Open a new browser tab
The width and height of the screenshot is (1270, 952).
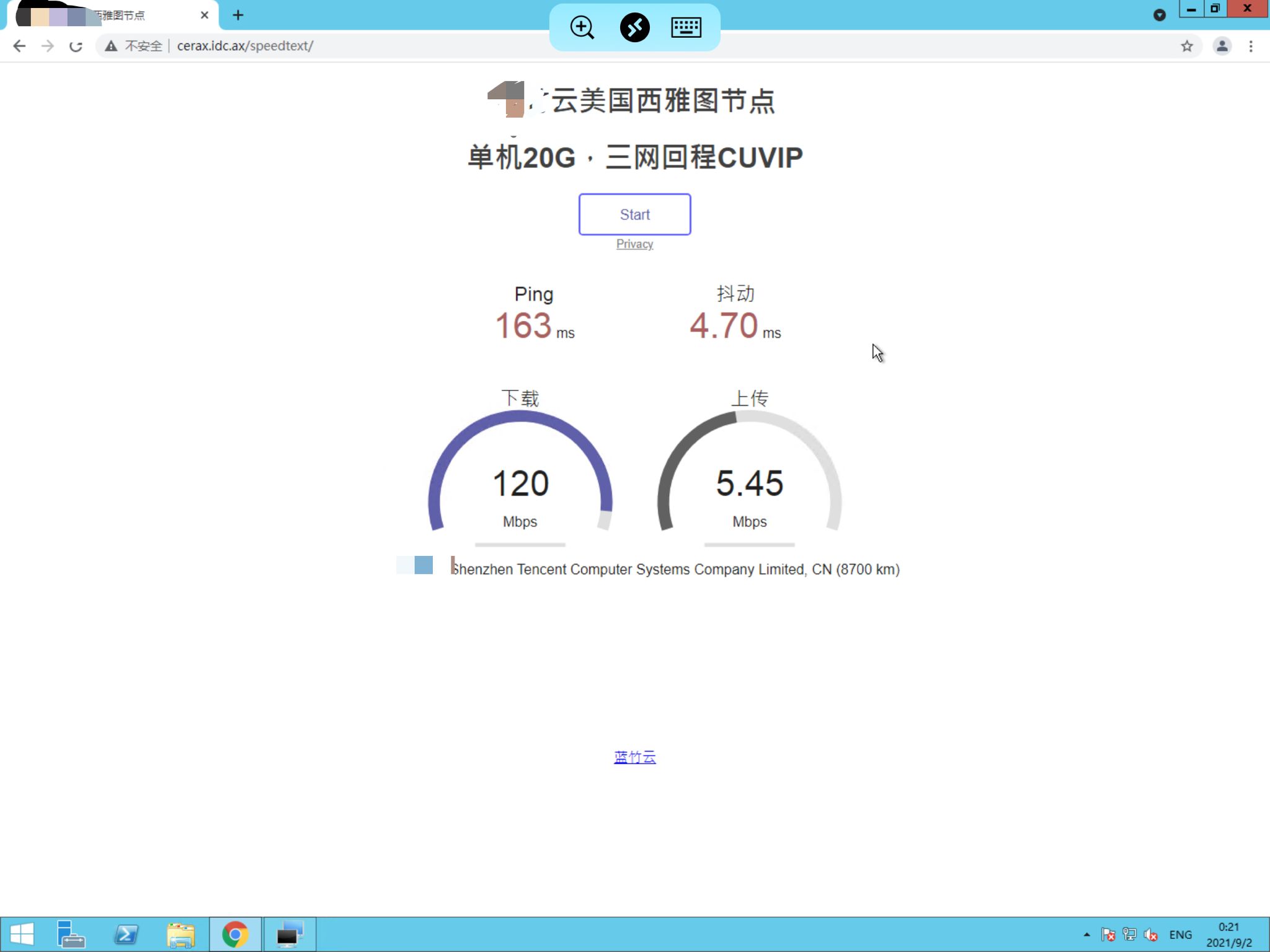click(238, 15)
